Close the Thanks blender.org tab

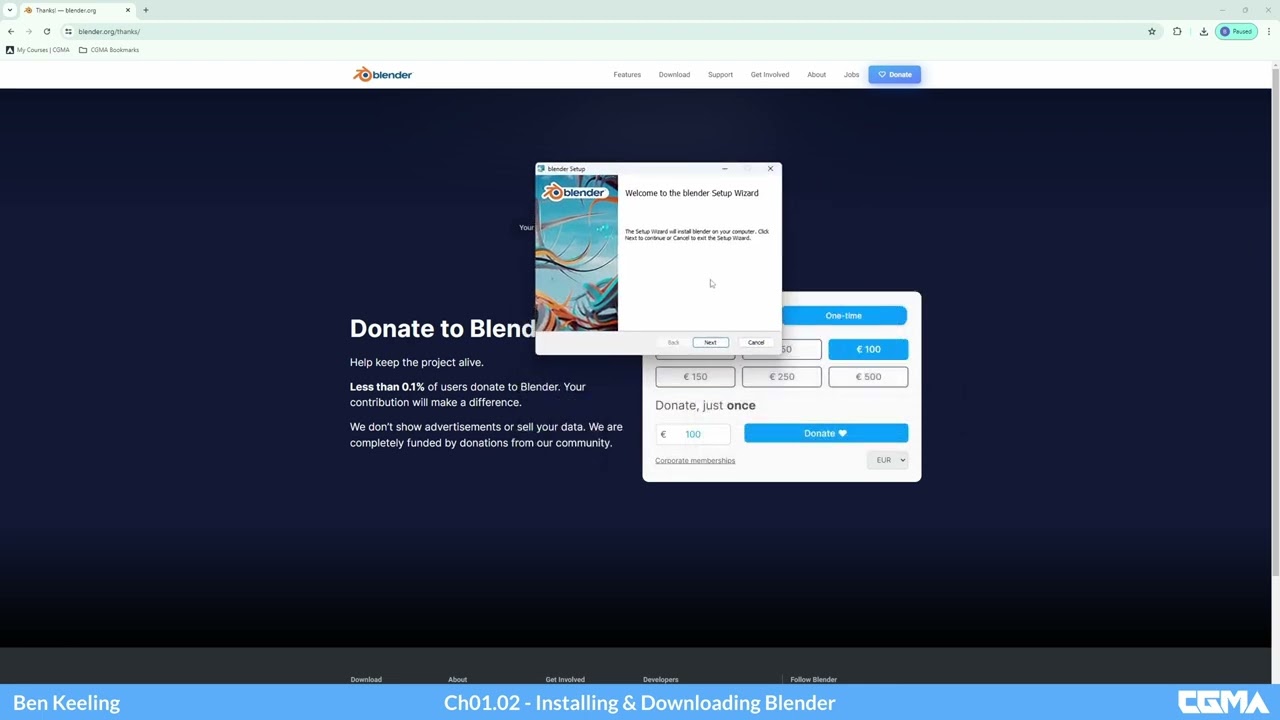(127, 10)
